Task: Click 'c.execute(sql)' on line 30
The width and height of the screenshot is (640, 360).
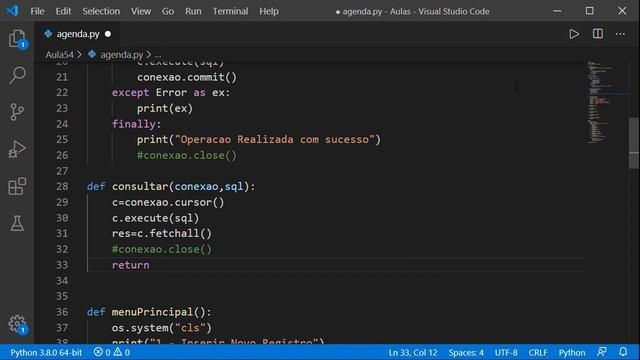Action: 156,218
